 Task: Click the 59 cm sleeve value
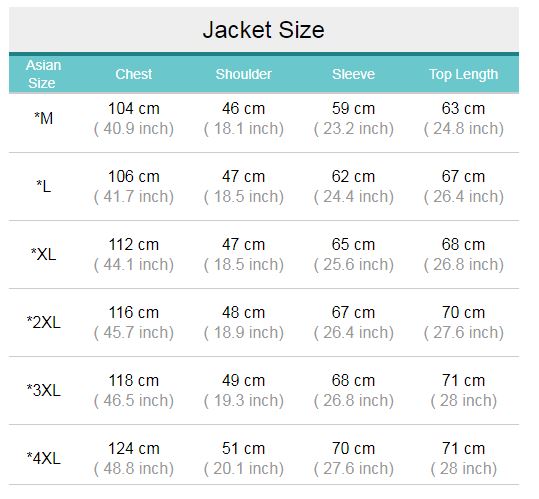coord(353,109)
